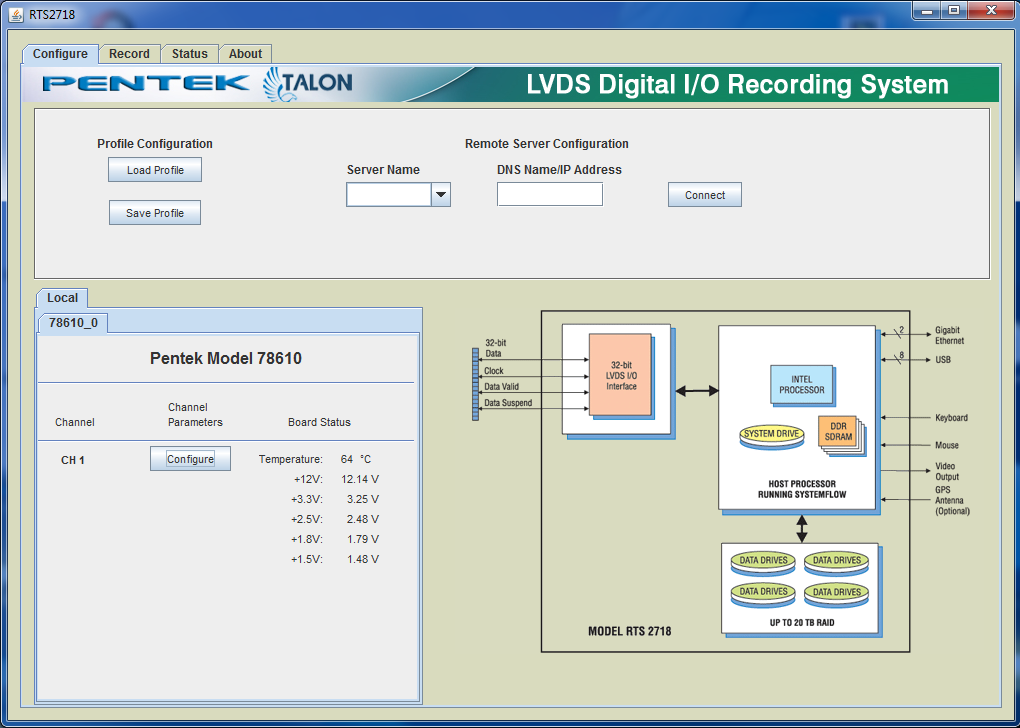Screen dimensions: 1020x728
Task: Click the CH 1 channel label
Action: (73, 460)
